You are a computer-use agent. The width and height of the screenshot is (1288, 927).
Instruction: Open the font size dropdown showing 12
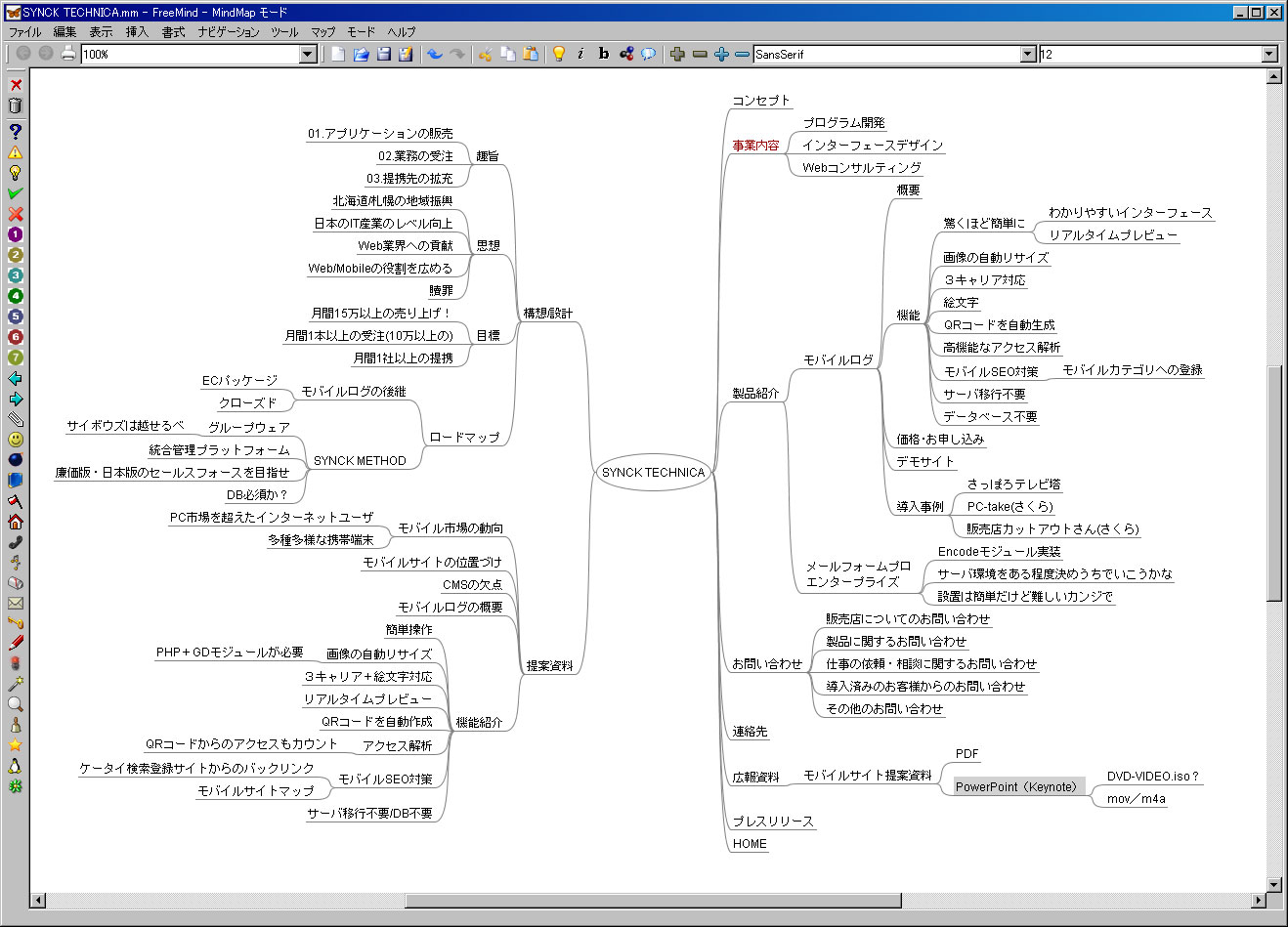[x=1269, y=55]
